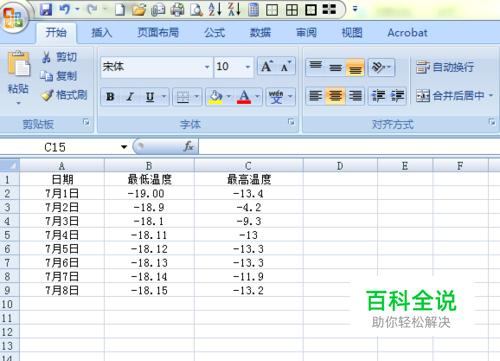Switch to the 开始 tab
Image resolution: width=500 pixels, height=361 pixels.
[x=56, y=33]
